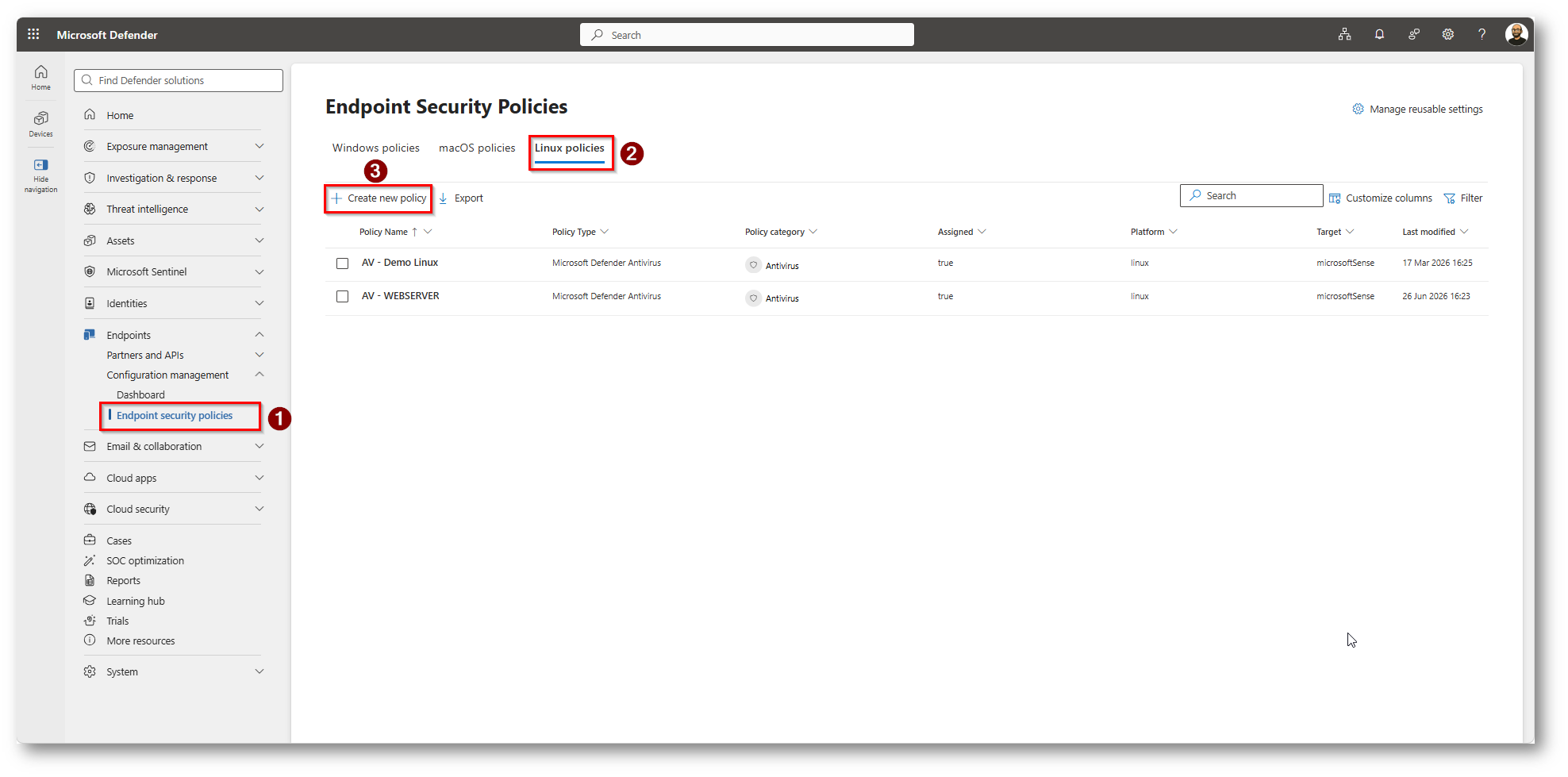Collapse the Configuration management chevron
The width and height of the screenshot is (1568, 777).
point(259,375)
